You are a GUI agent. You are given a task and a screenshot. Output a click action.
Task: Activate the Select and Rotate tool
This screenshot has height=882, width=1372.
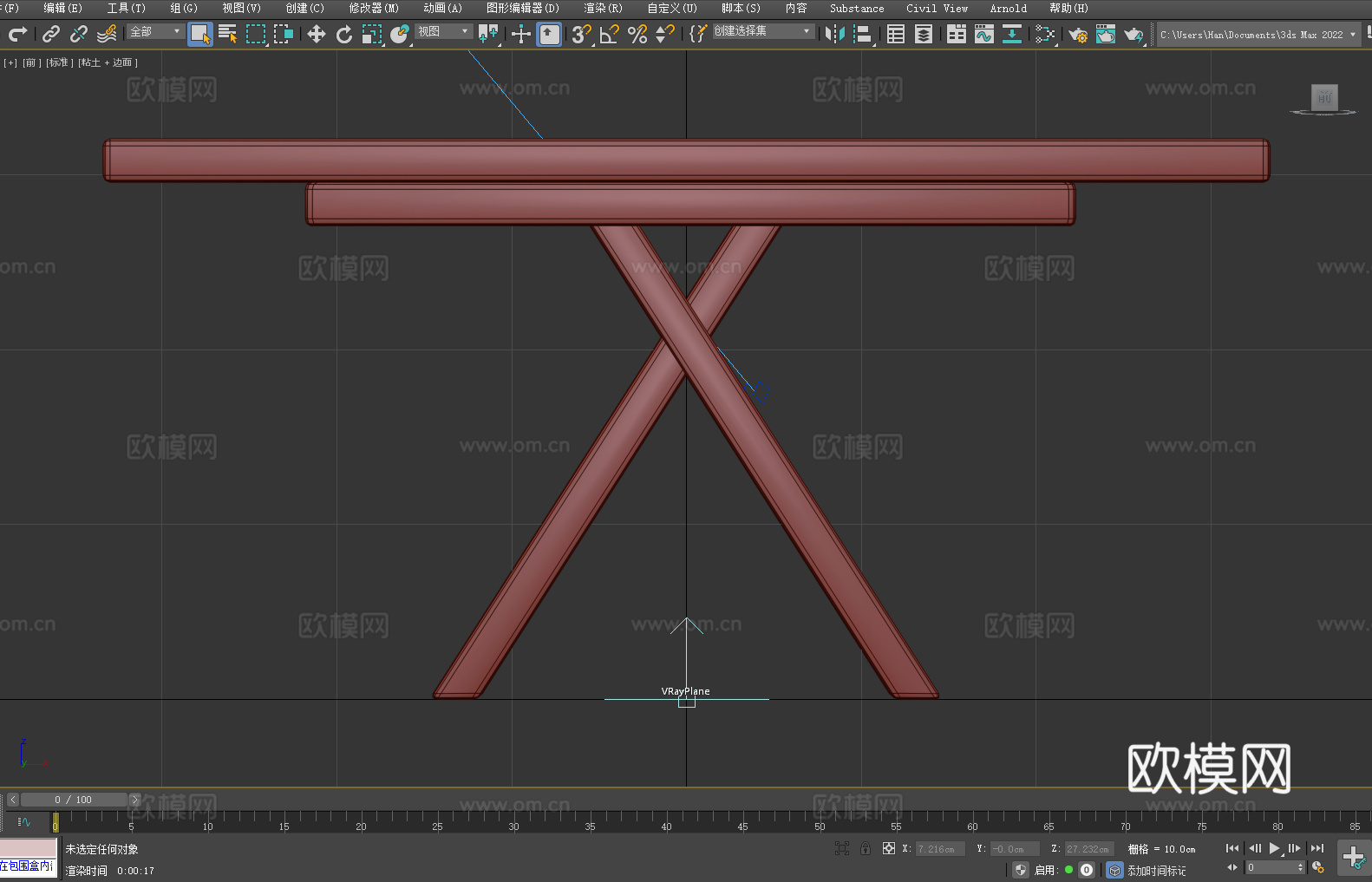[x=344, y=34]
